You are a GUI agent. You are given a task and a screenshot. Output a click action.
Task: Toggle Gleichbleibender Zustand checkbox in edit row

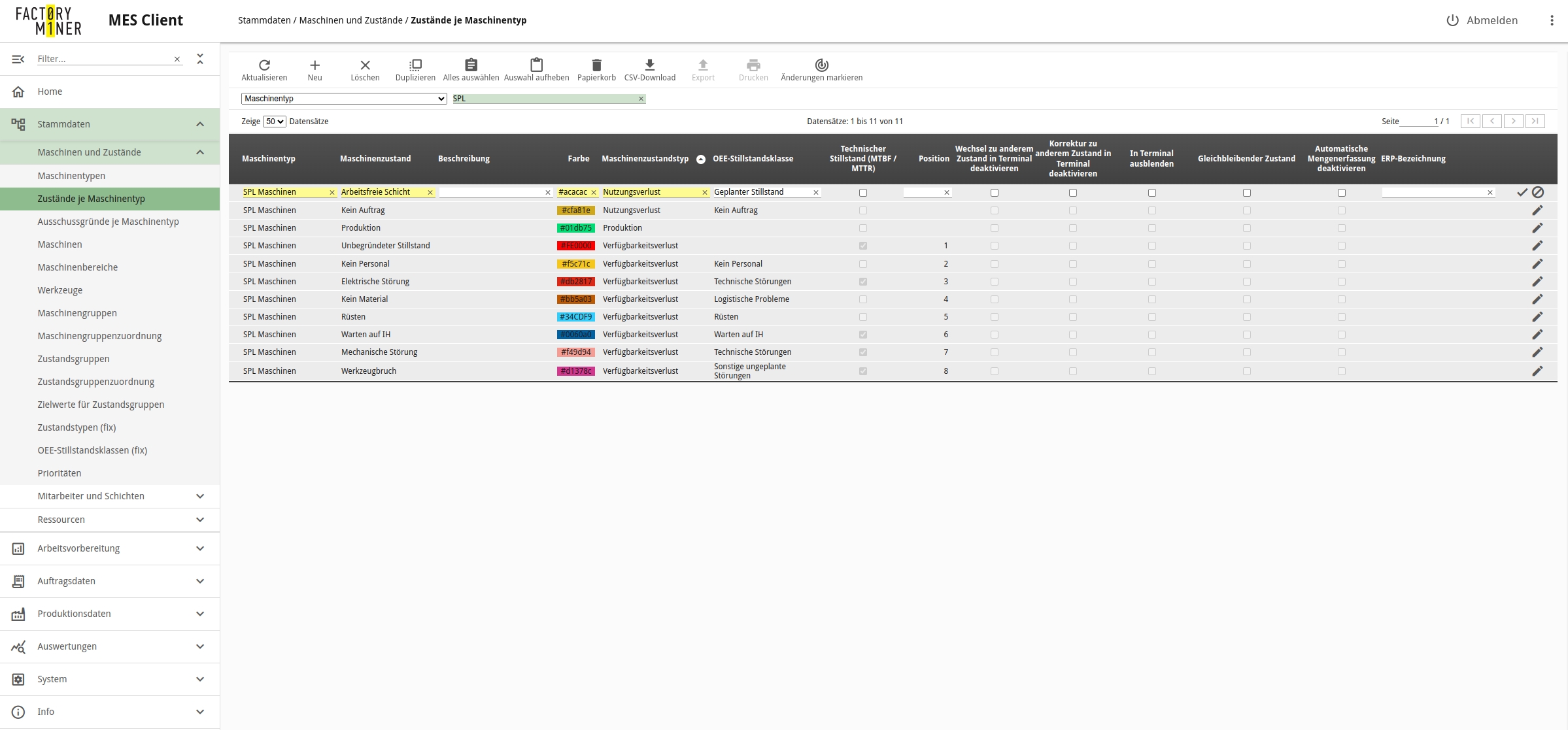click(x=1246, y=193)
